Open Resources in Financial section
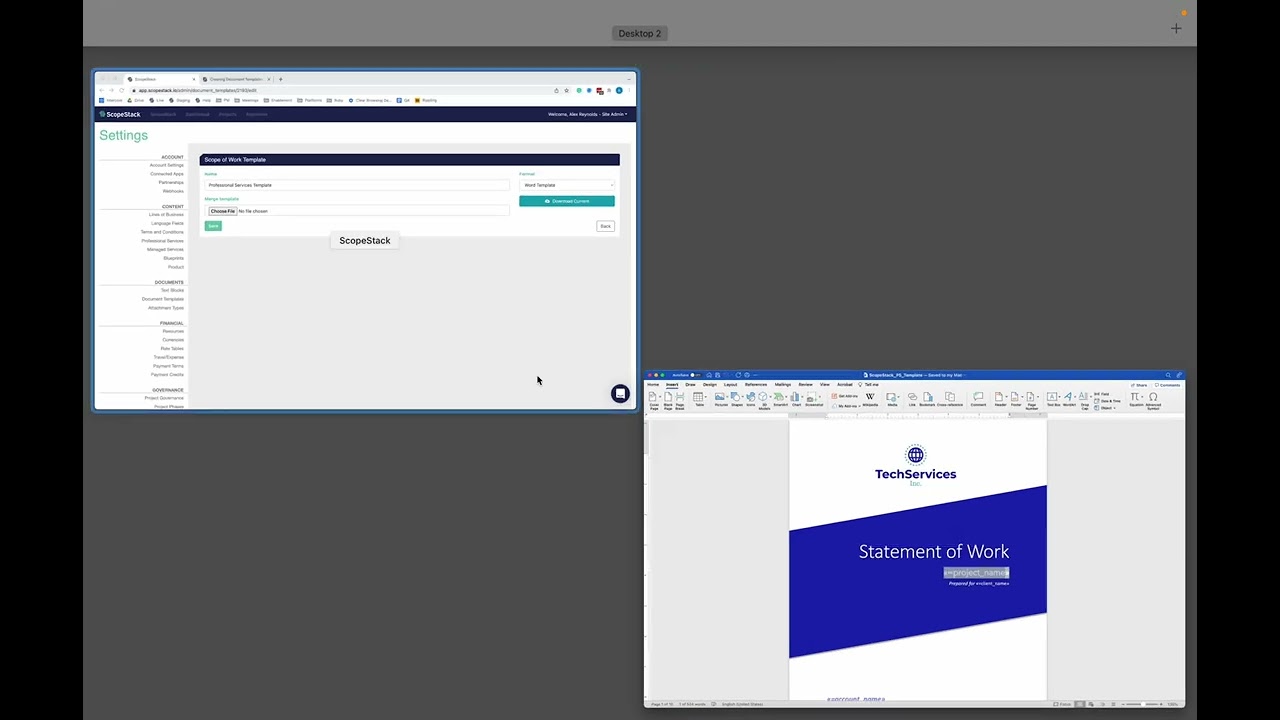1280x720 pixels. coord(173,331)
